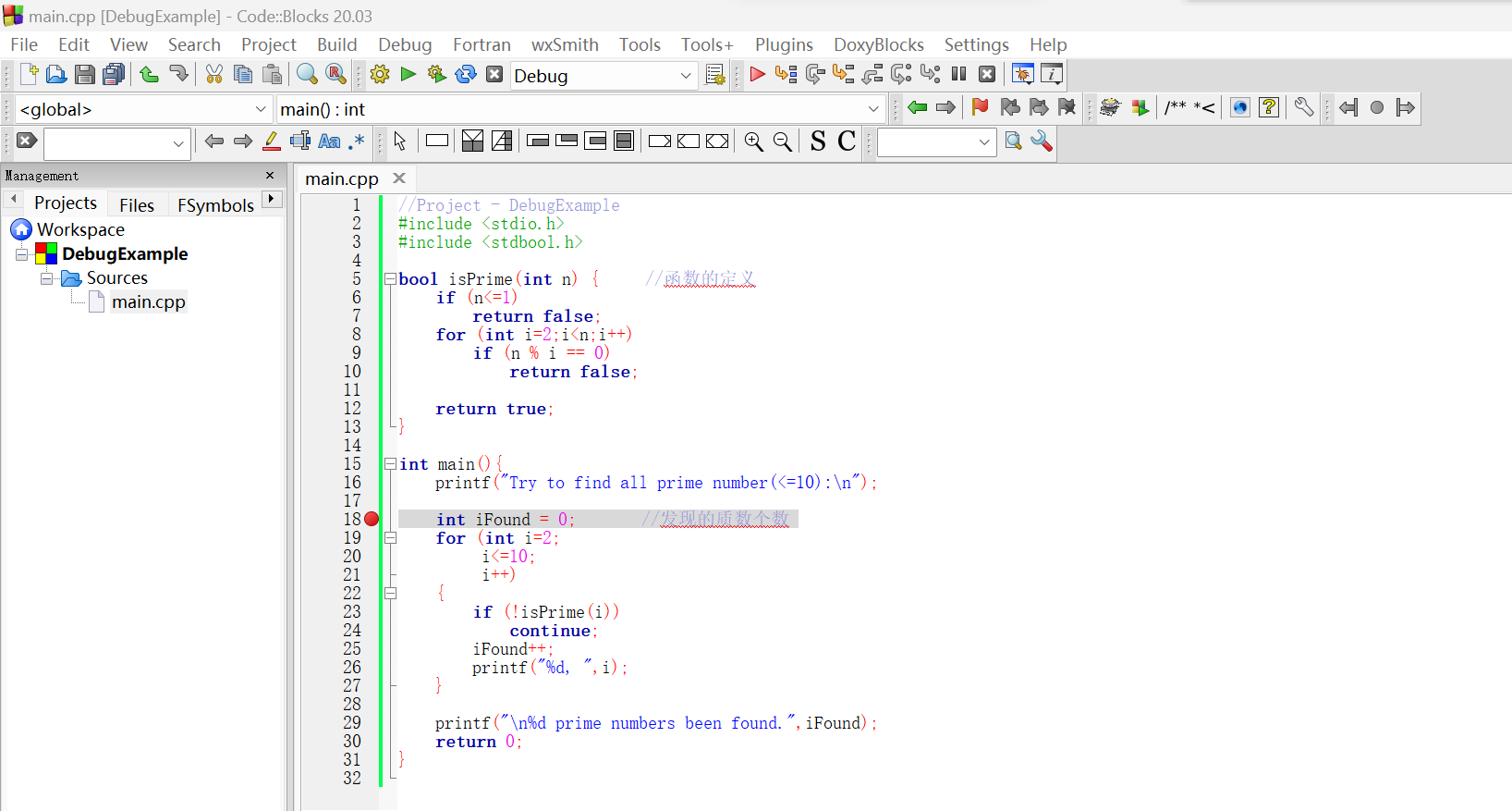Open Replace with the R magnifier icon
Image resolution: width=1512 pixels, height=811 pixels.
336,75
